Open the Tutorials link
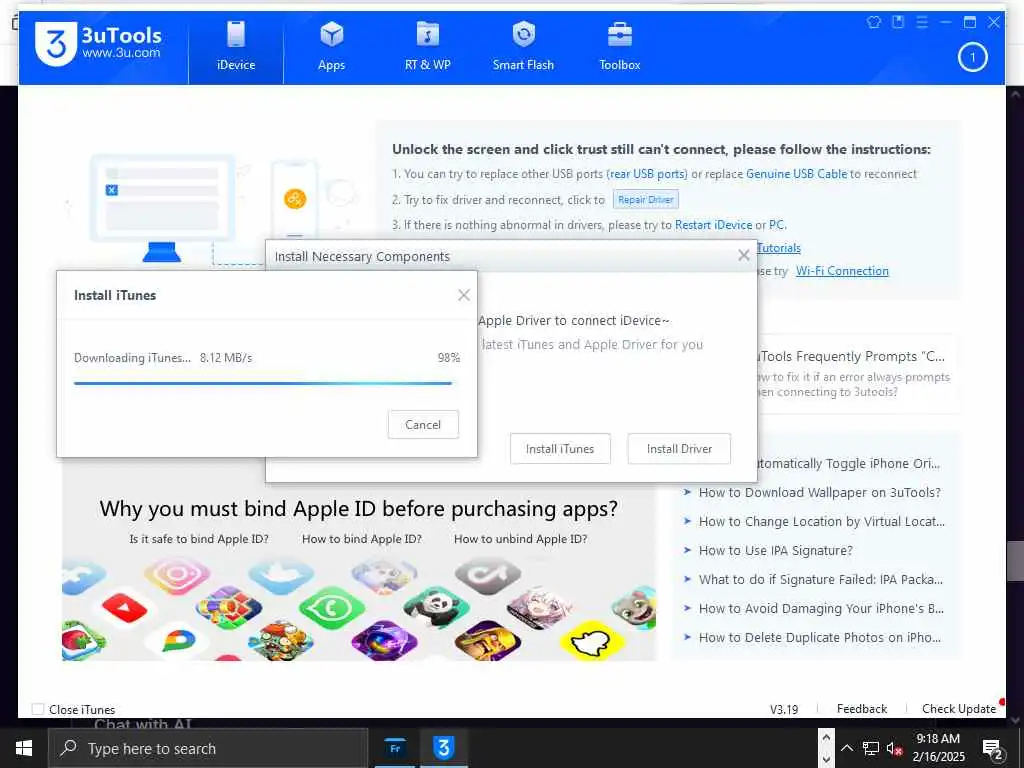Viewport: 1024px width, 768px height. [778, 248]
